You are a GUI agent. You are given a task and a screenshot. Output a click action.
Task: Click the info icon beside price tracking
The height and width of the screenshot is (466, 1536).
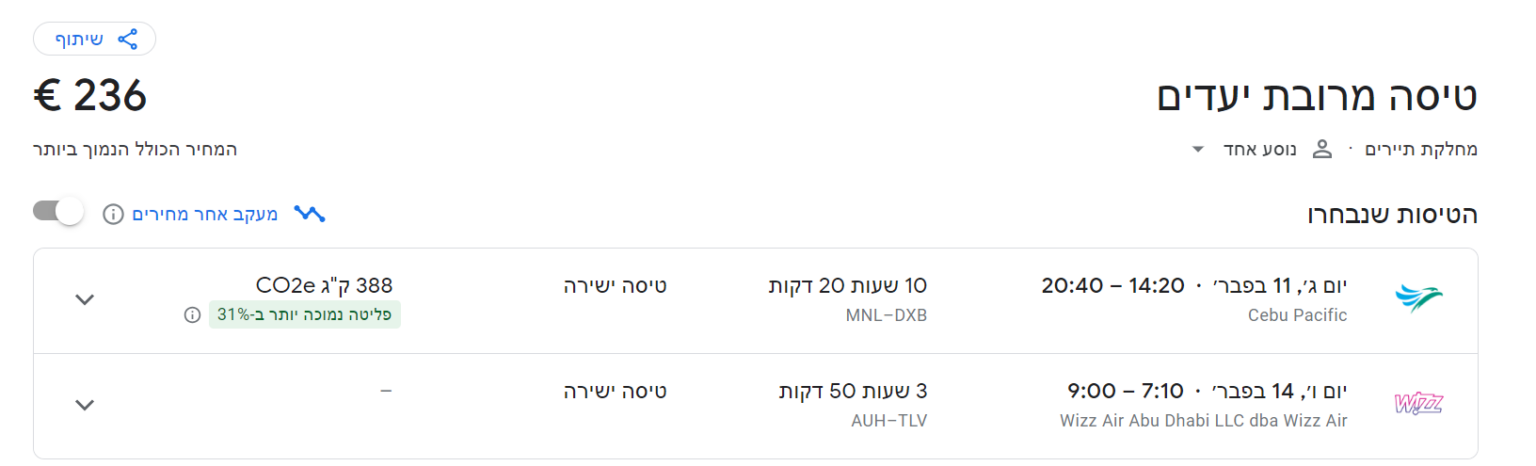coord(114,214)
